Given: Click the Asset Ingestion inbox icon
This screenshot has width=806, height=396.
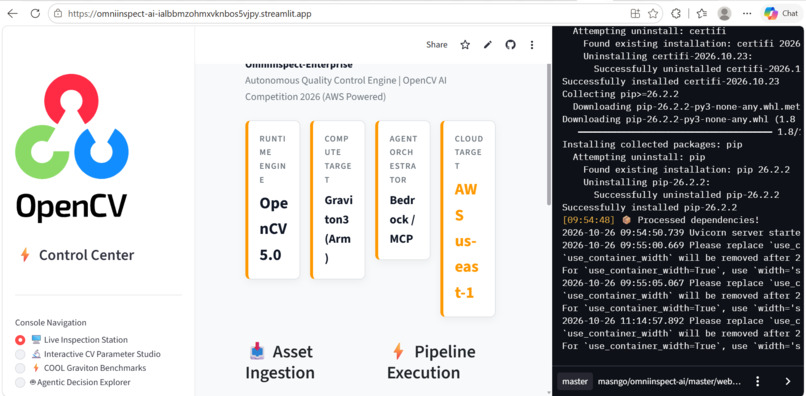Looking at the screenshot, I should point(257,352).
